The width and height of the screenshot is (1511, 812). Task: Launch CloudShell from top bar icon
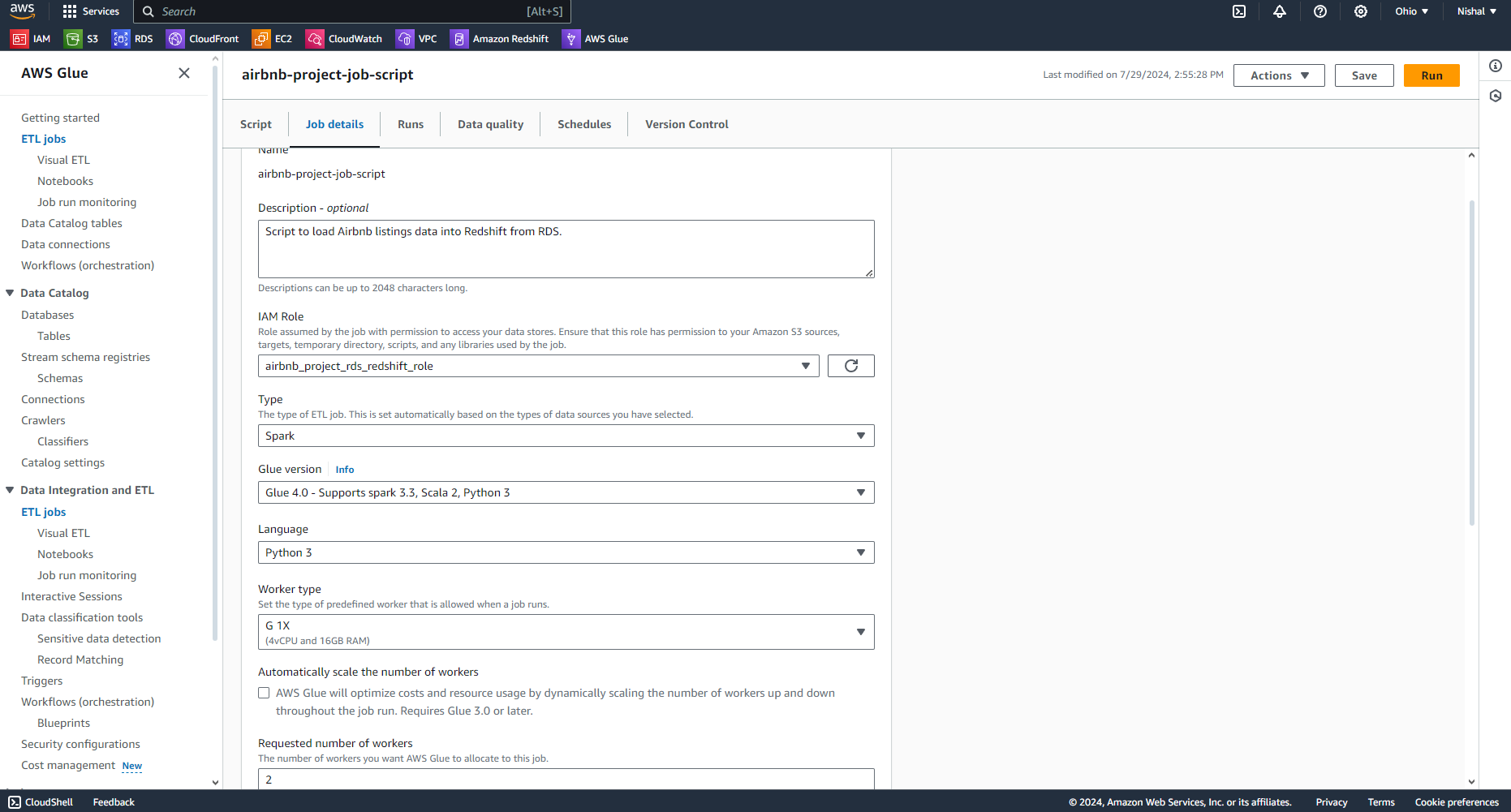[x=1239, y=11]
